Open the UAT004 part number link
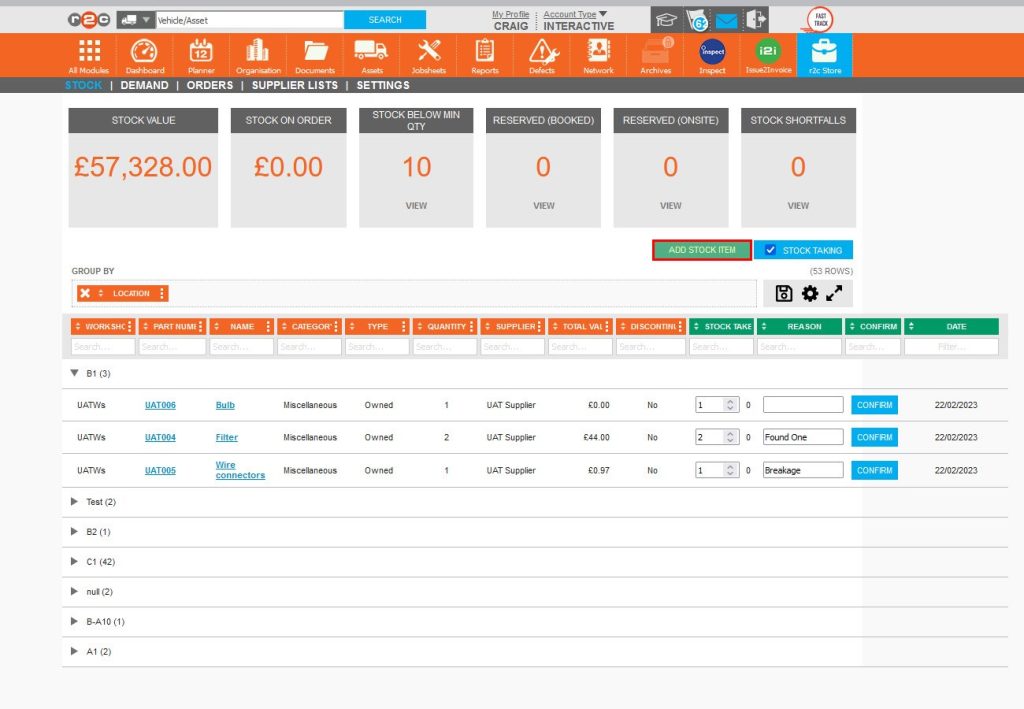Viewport: 1024px width, 709px height. tap(159, 437)
